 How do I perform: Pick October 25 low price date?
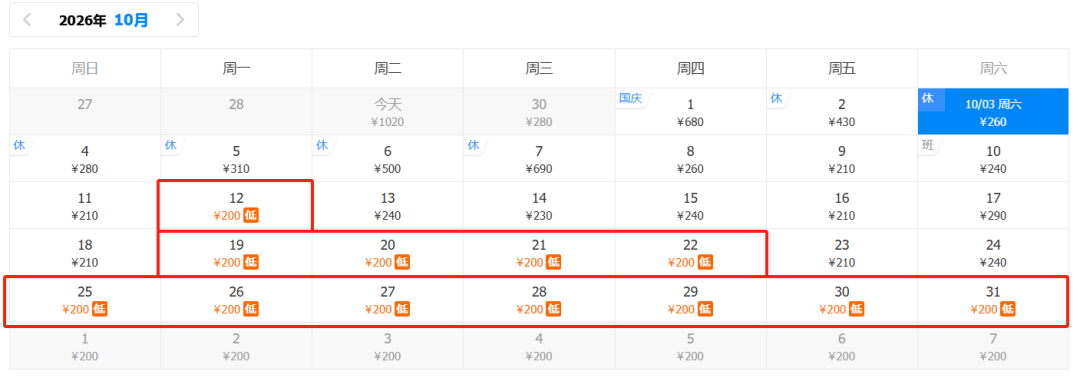[x=85, y=299]
